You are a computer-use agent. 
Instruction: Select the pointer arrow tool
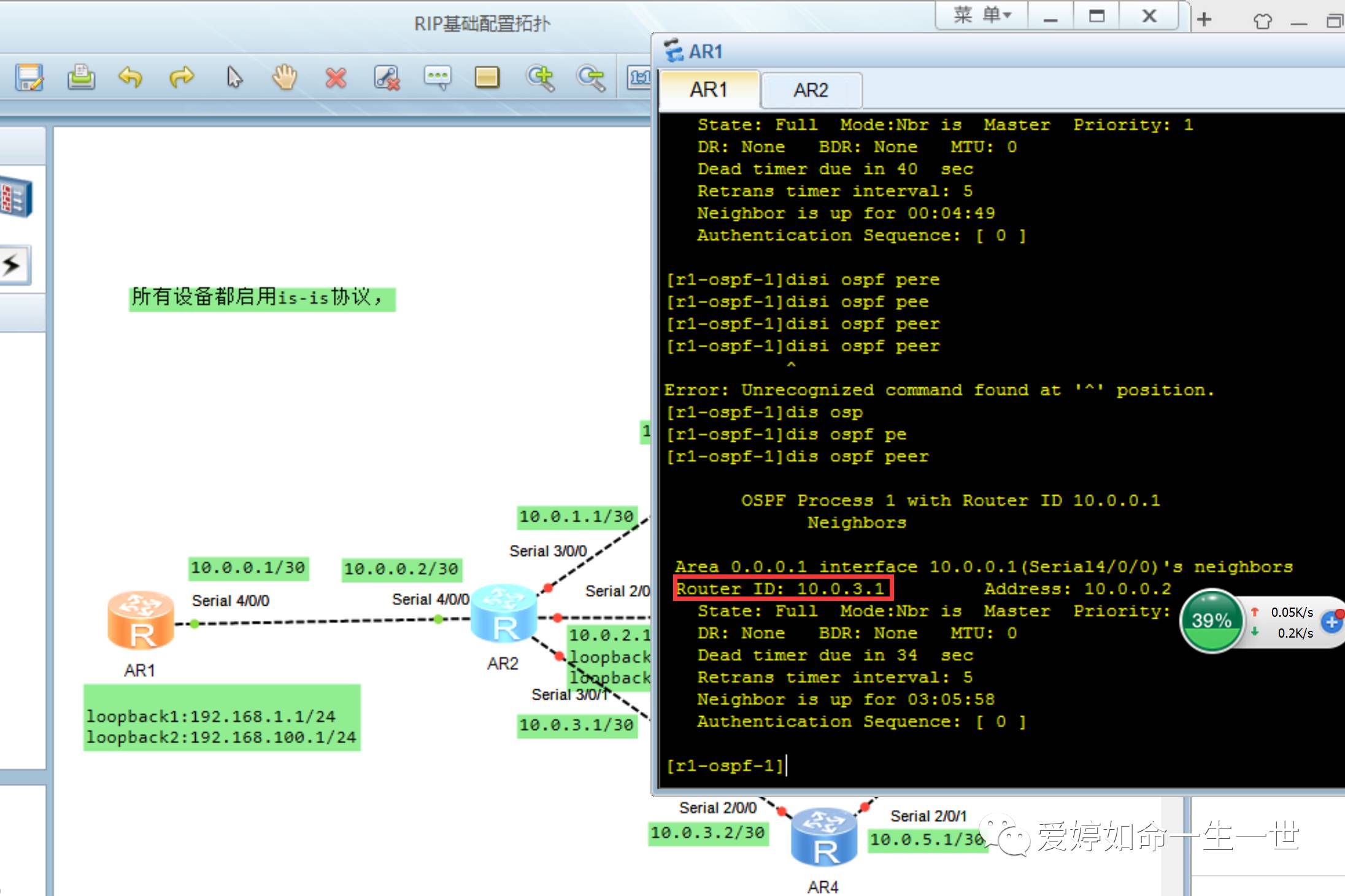tap(234, 78)
